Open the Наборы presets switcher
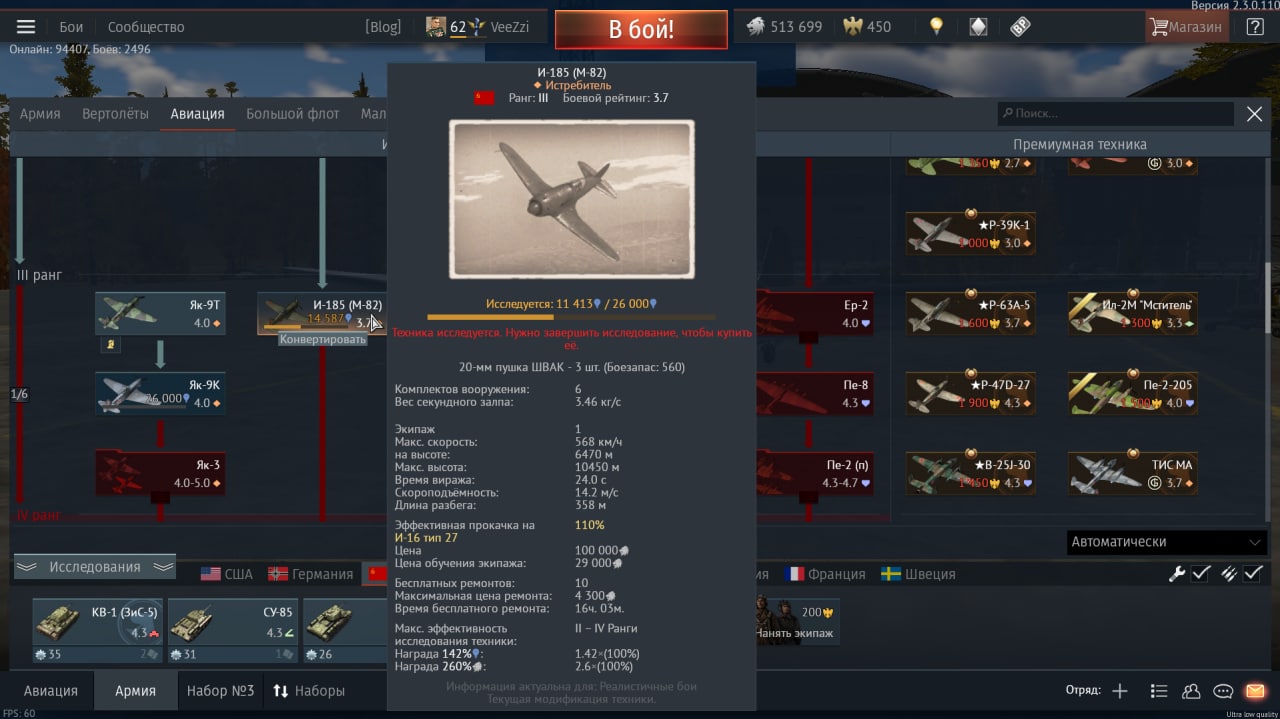Screen dimensions: 1280x719 click(309, 691)
